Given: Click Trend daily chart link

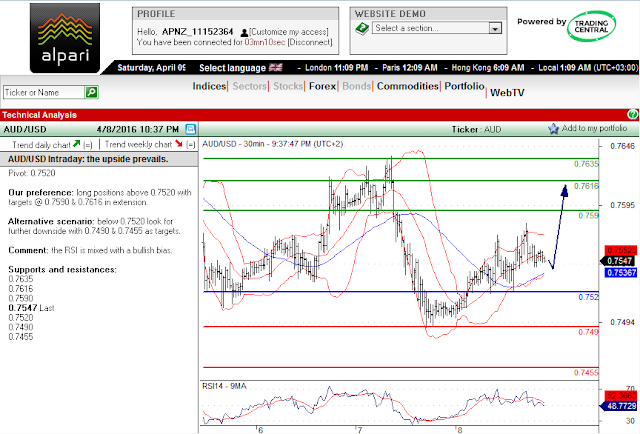Looking at the screenshot, I should [41, 145].
